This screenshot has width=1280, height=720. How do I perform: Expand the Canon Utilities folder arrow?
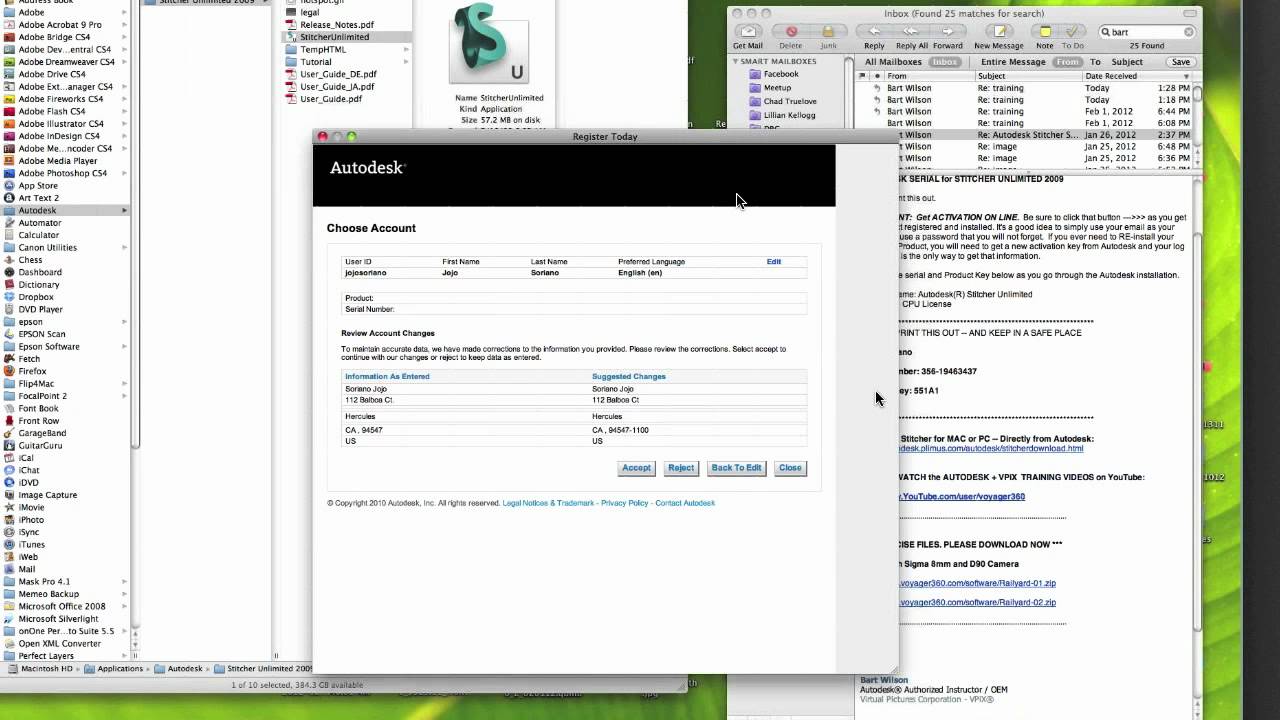(x=125, y=247)
